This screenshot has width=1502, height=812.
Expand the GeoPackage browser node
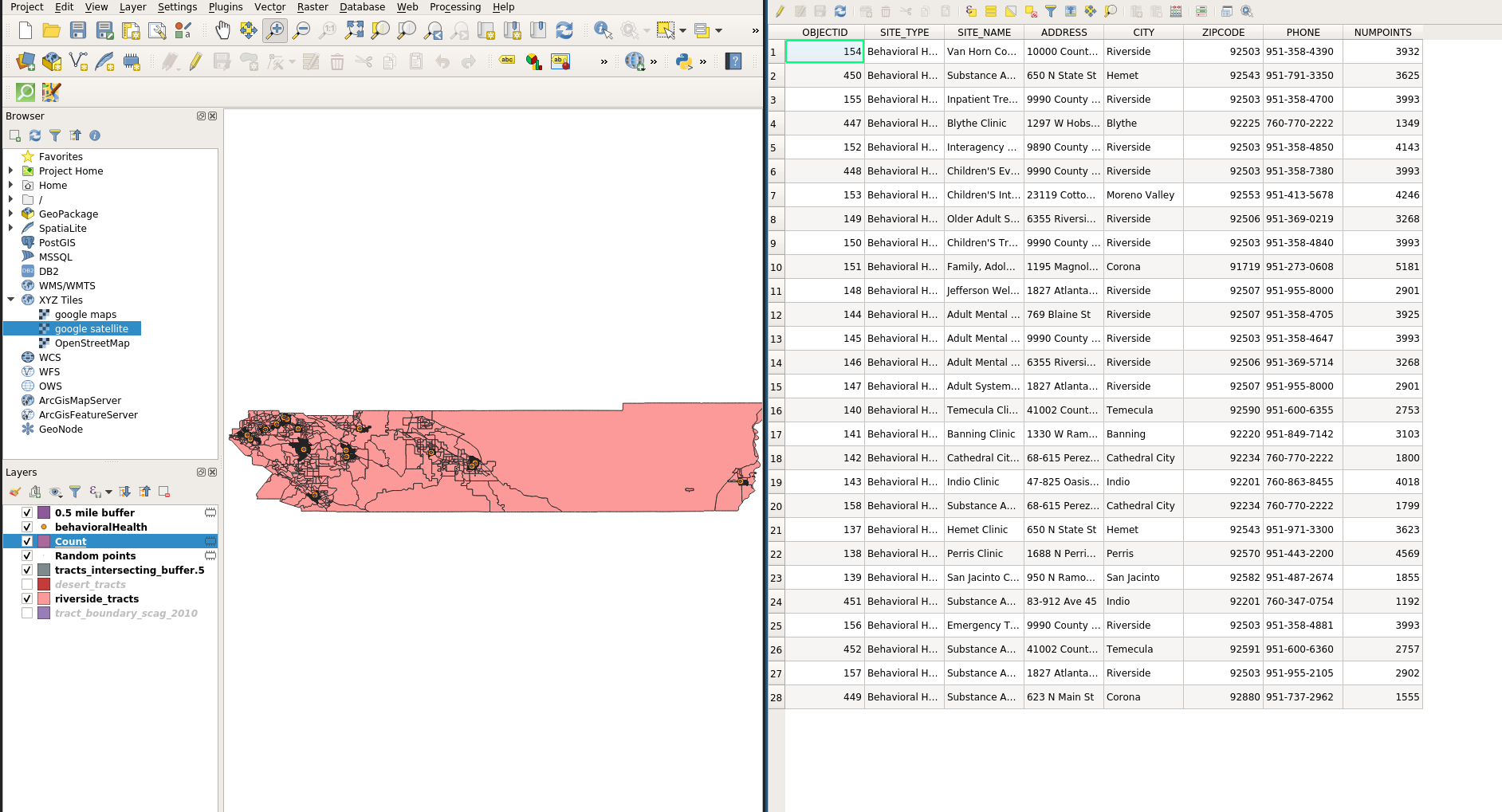pyautogui.click(x=11, y=214)
